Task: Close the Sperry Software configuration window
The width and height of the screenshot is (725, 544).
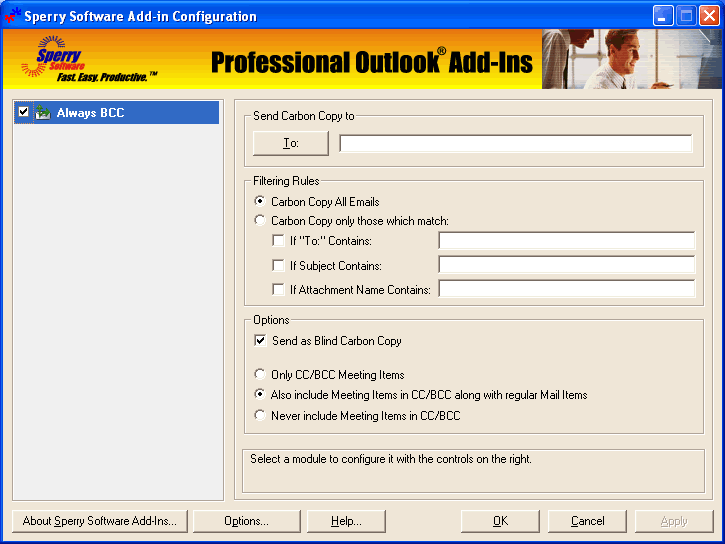Action: coord(709,16)
